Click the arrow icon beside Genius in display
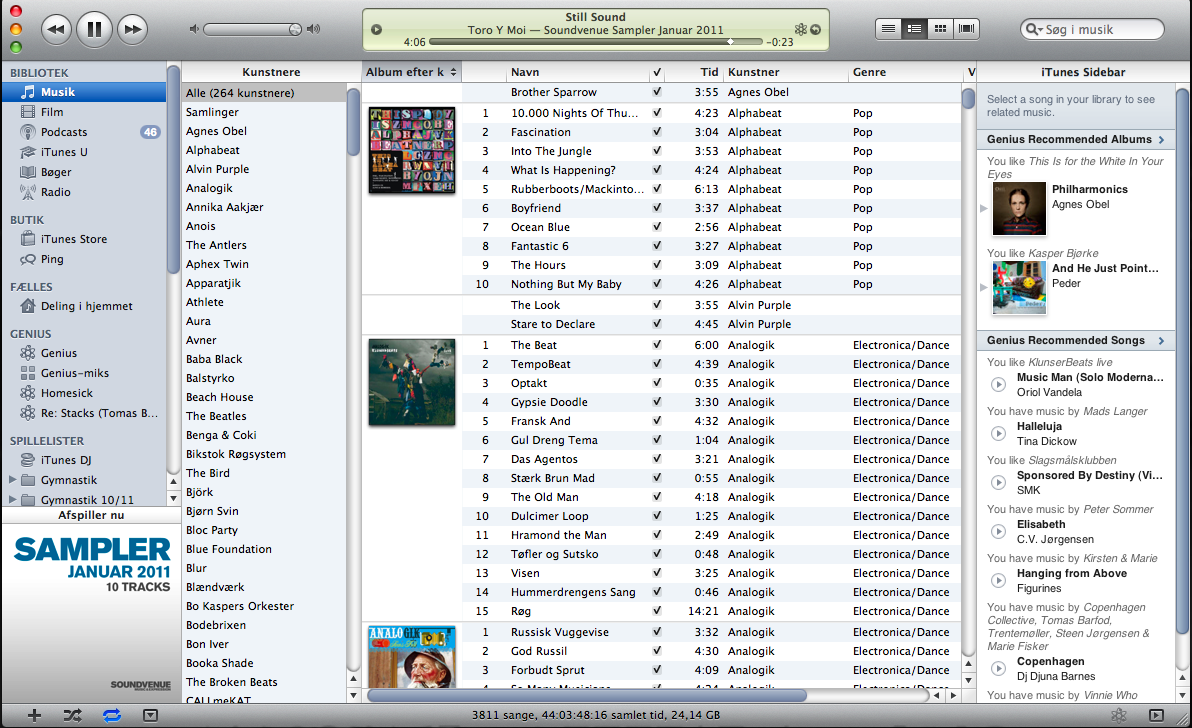The height and width of the screenshot is (728, 1192). 815,30
